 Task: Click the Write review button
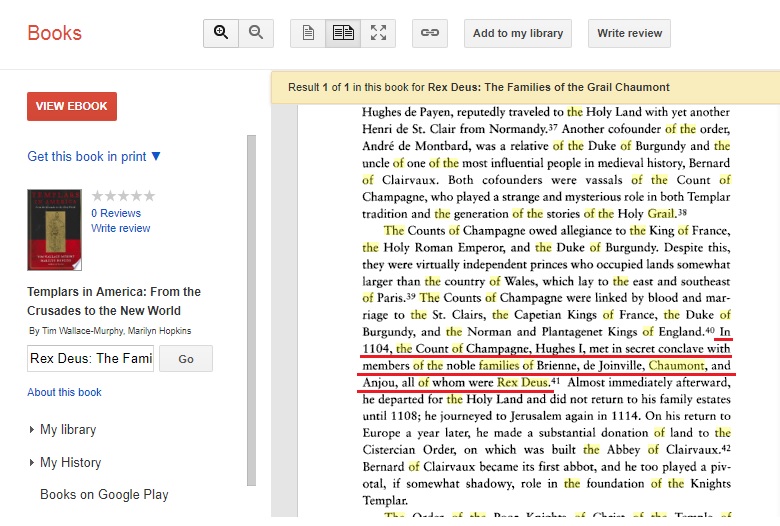[629, 33]
